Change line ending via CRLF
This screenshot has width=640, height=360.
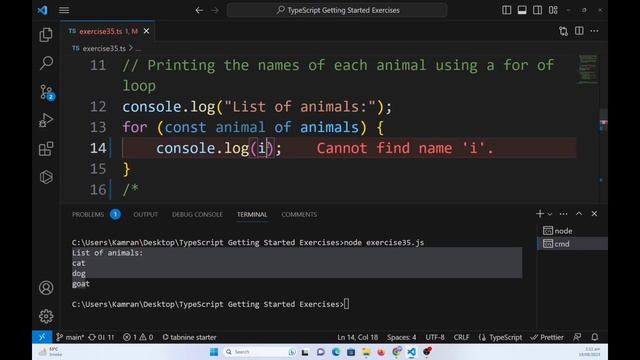(461, 337)
